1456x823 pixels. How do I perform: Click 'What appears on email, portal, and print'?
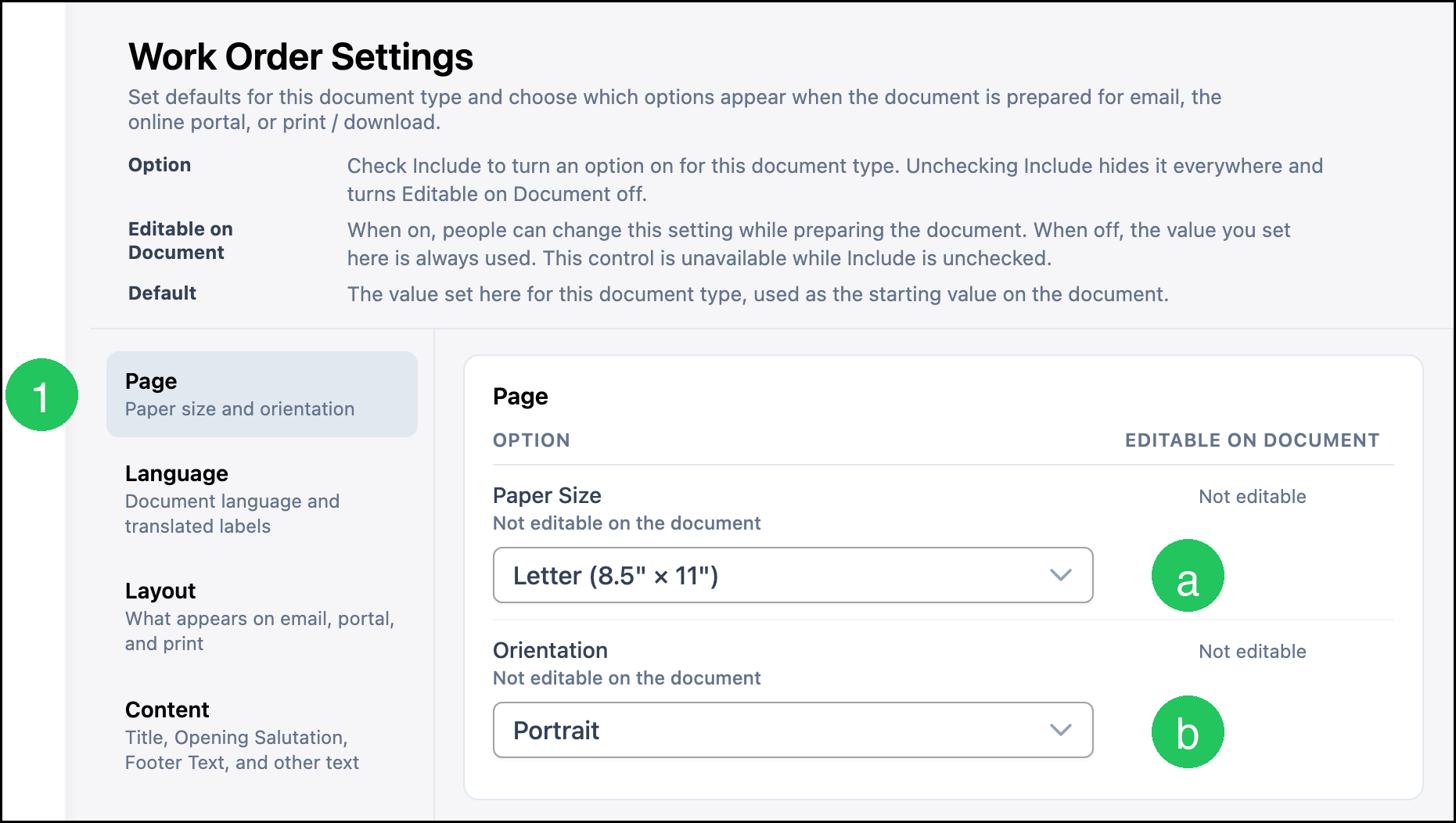(x=260, y=631)
